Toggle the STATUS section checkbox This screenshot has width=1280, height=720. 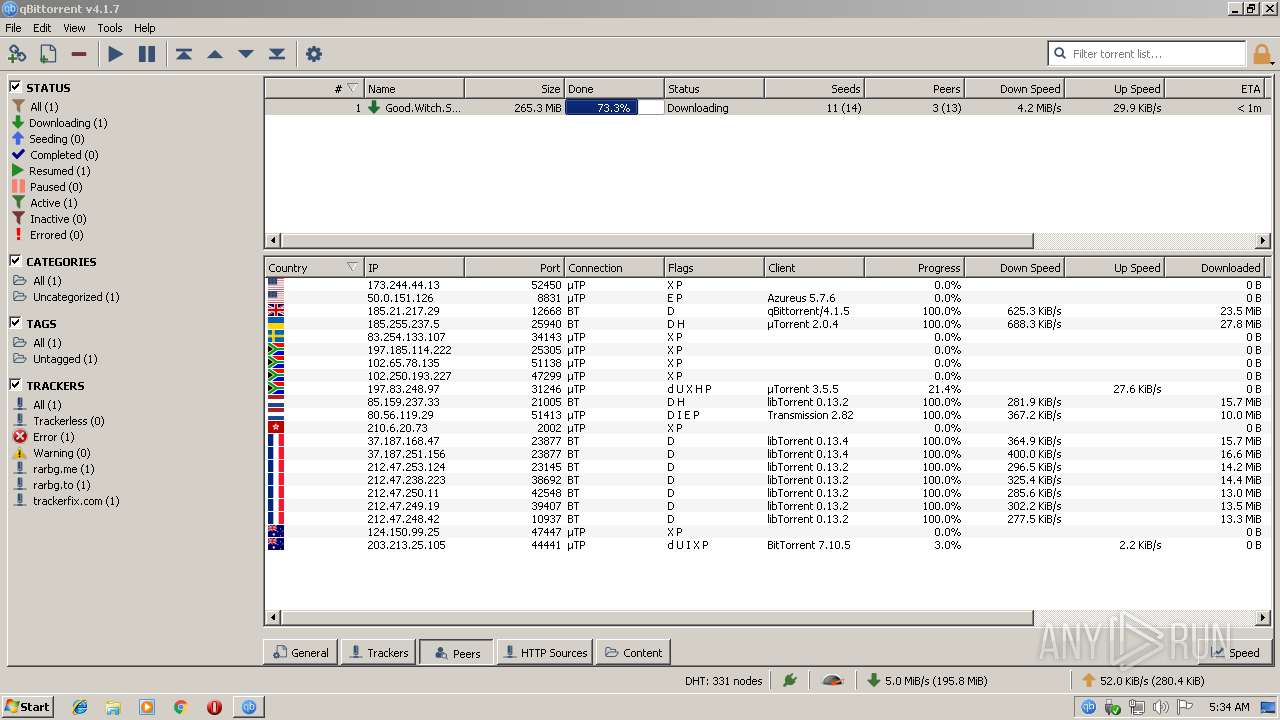click(16, 87)
